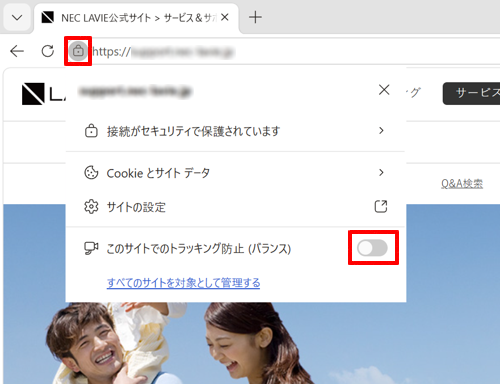Screen dimensions: 500x384
Task: Toggle tracking prevention switch for this site
Action: click(x=372, y=248)
